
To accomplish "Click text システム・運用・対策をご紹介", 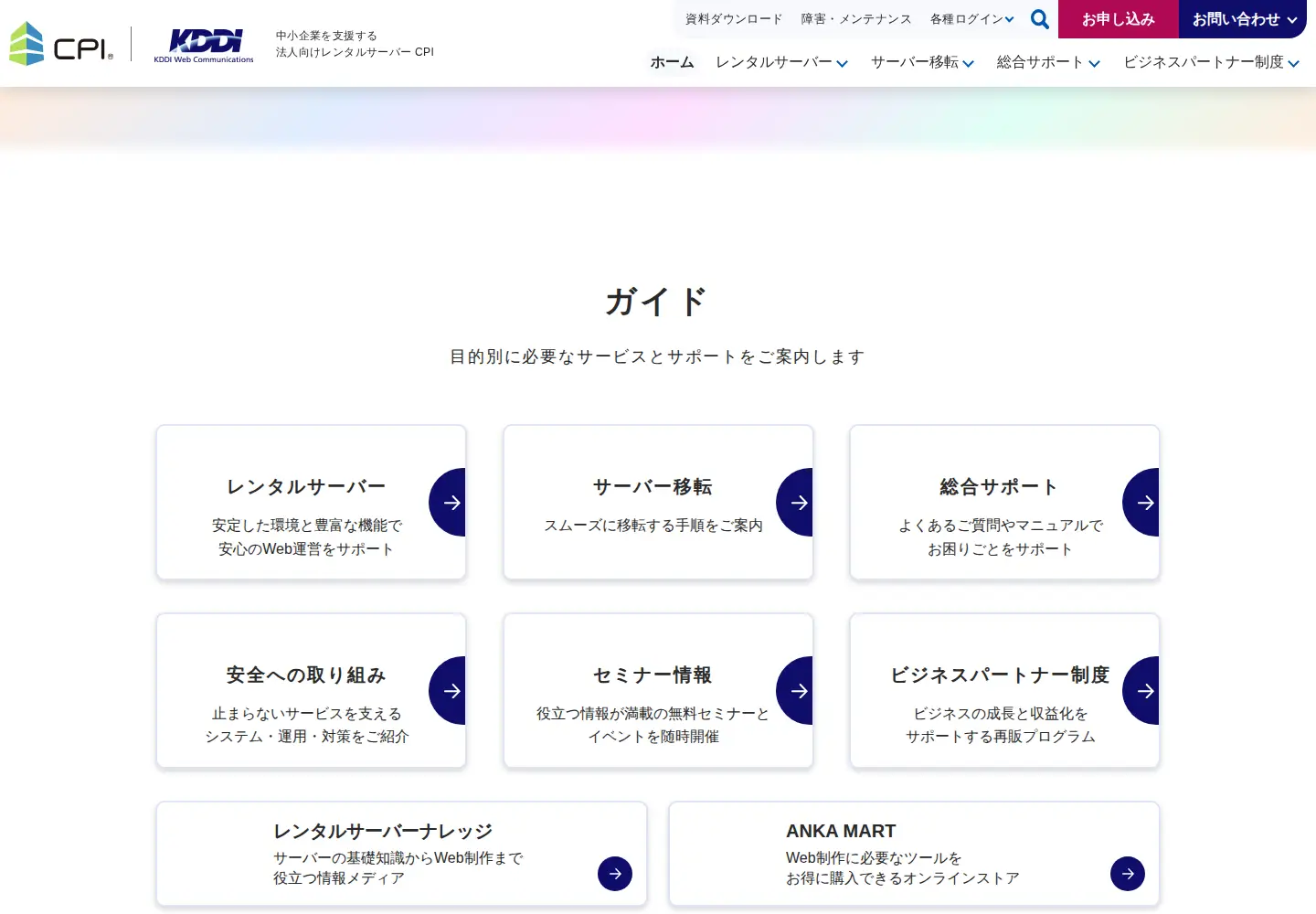I will point(306,737).
